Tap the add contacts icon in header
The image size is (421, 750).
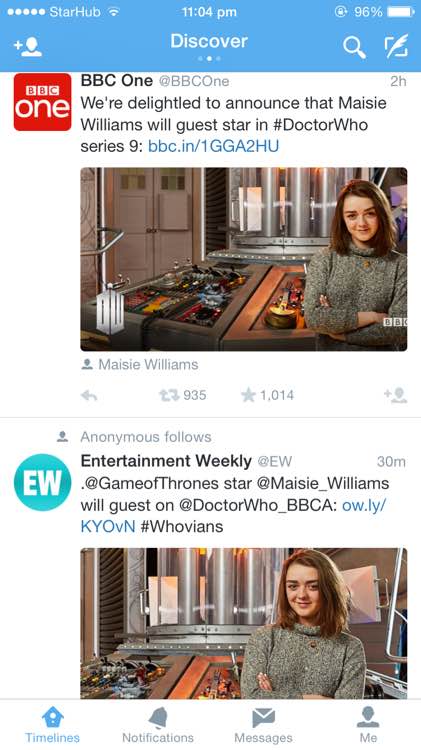[28, 47]
